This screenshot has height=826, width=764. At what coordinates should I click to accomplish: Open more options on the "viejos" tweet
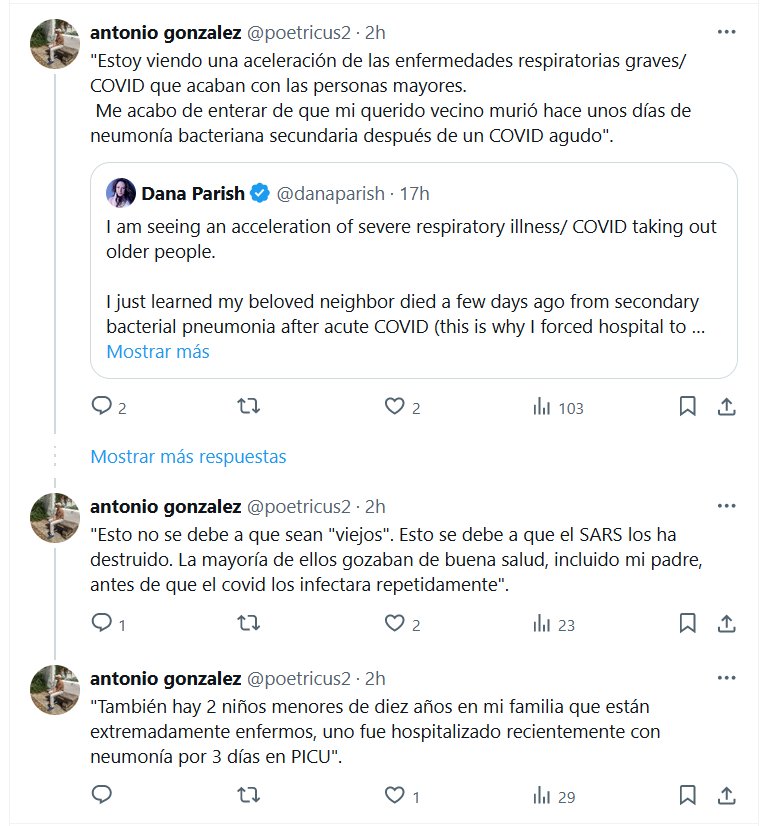coord(727,506)
